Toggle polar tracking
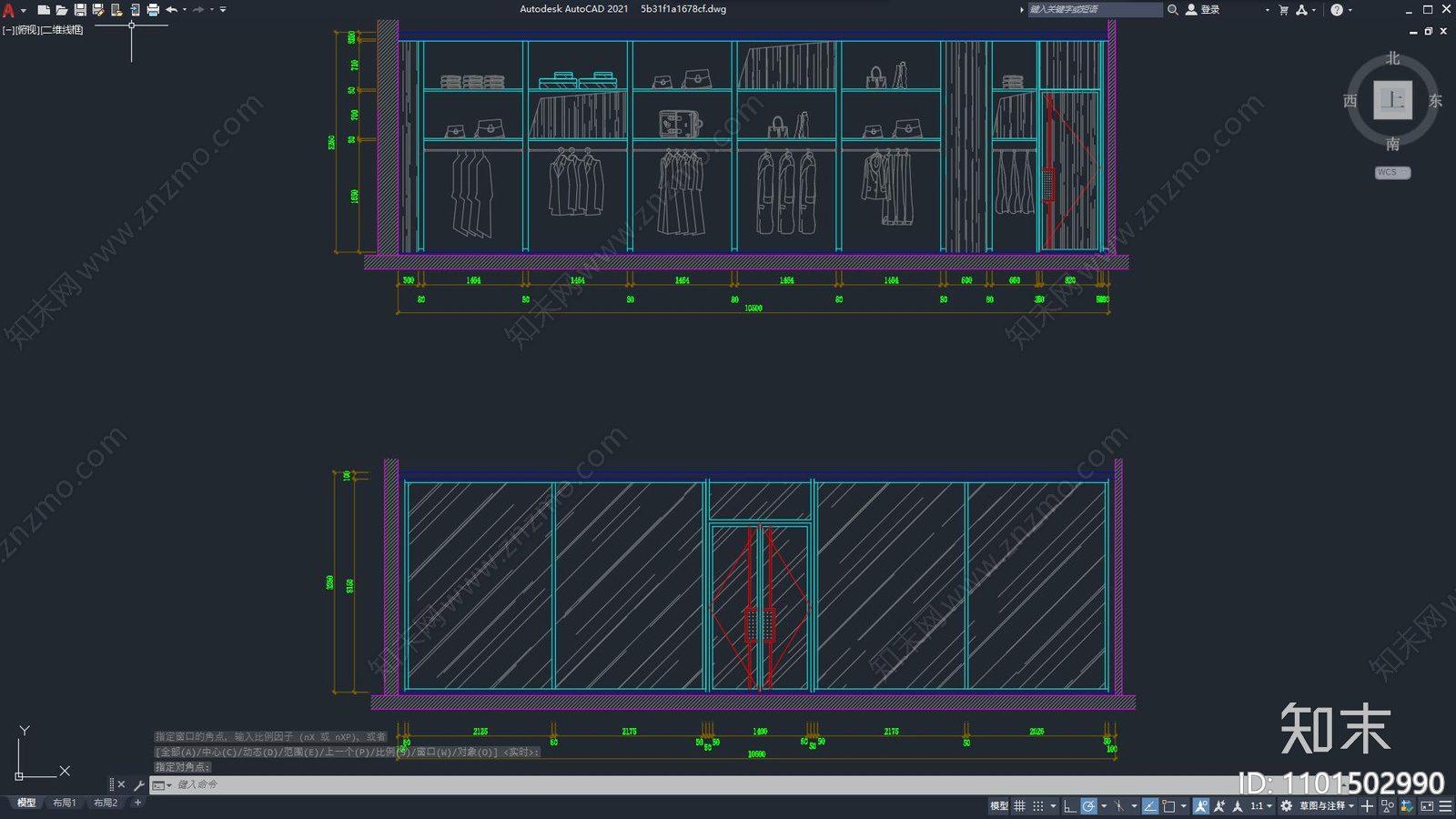 [1088, 805]
